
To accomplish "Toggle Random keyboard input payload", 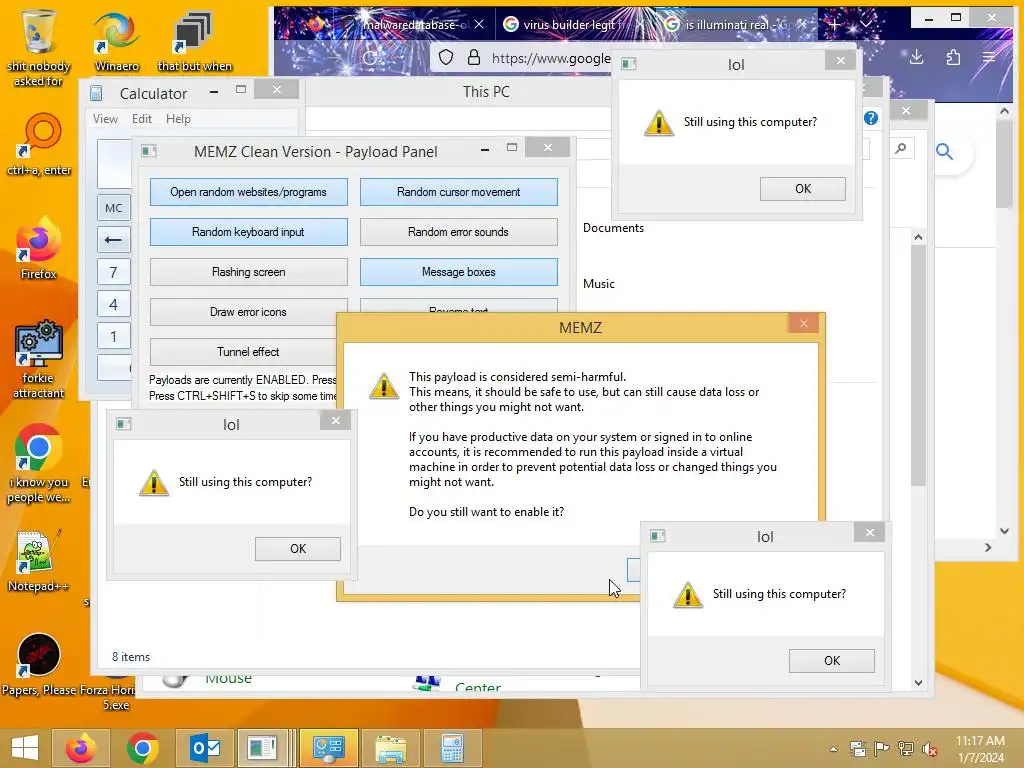I will pos(248,232).
